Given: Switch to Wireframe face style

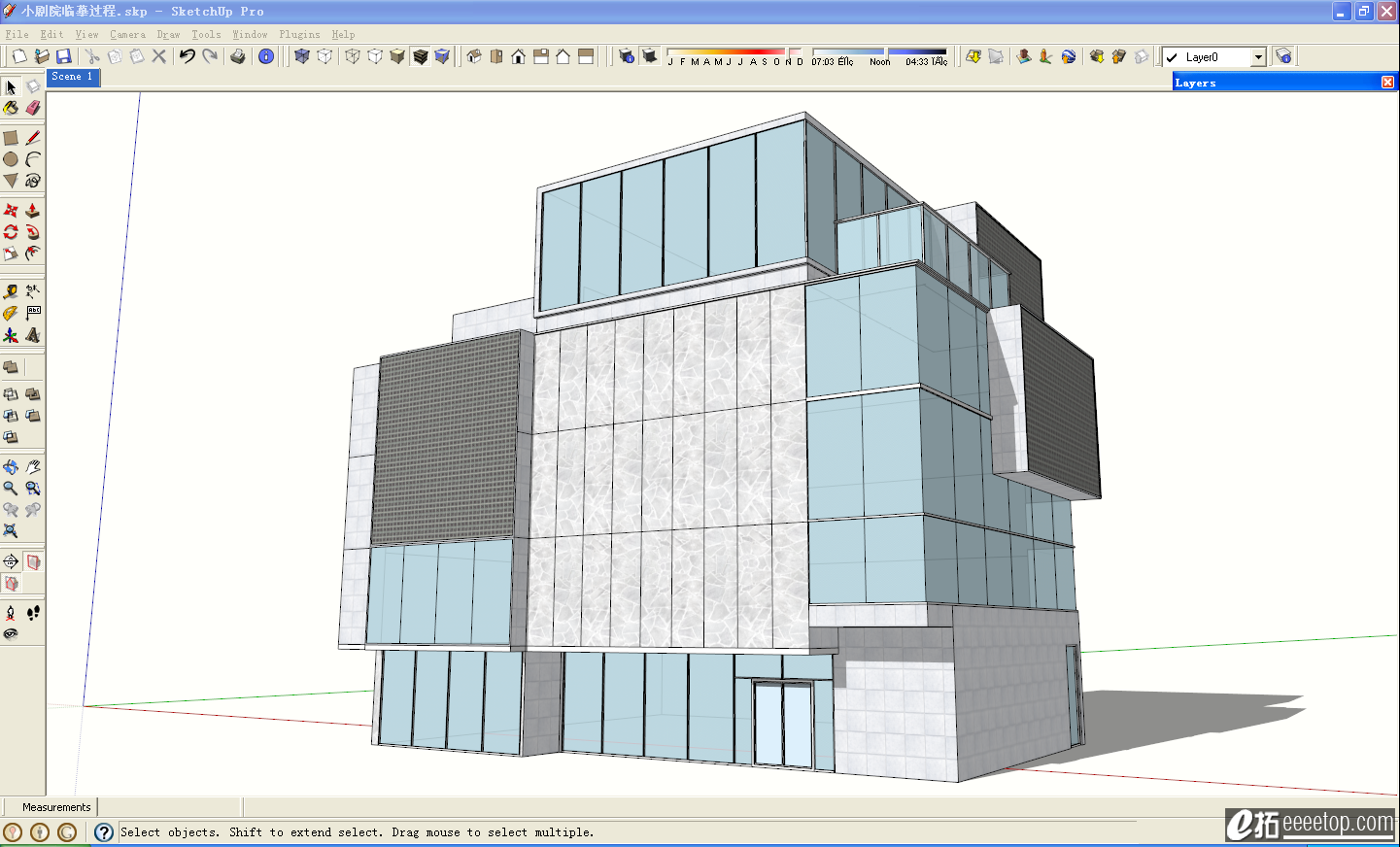Looking at the screenshot, I should pyautogui.click(x=353, y=56).
